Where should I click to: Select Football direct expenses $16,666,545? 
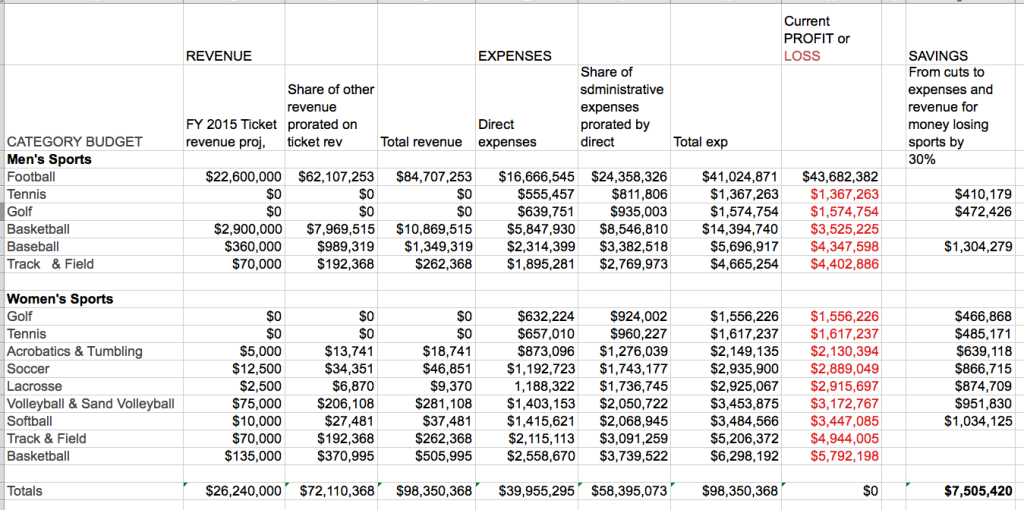536,176
